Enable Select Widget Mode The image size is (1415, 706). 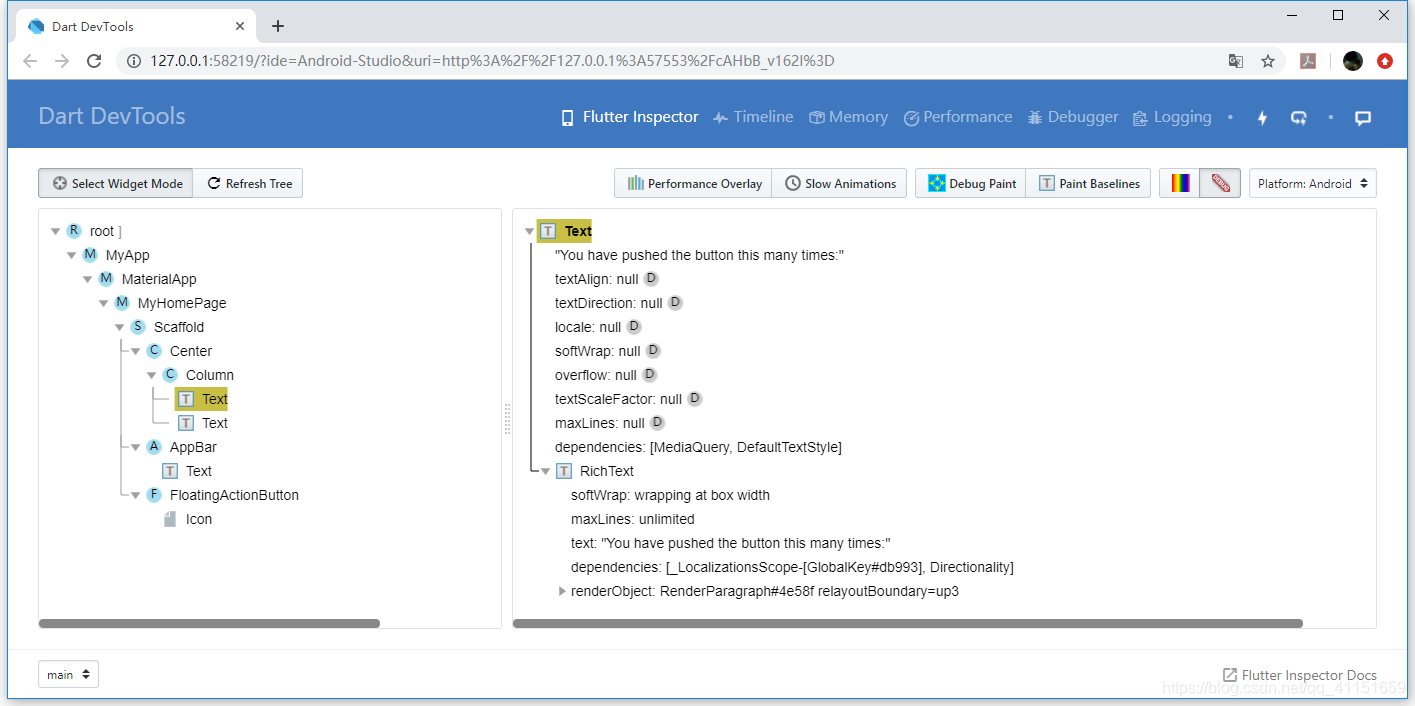(115, 183)
